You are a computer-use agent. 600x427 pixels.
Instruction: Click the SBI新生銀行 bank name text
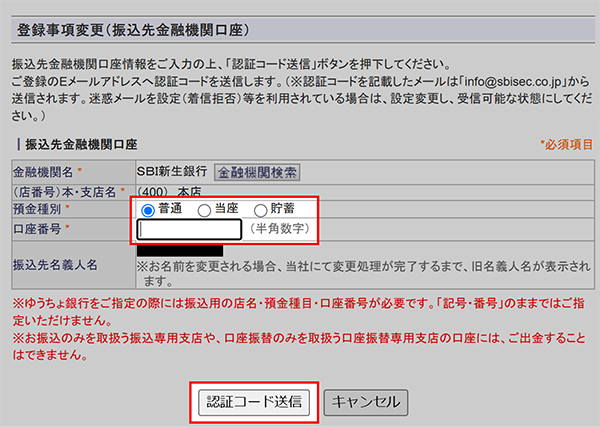(x=173, y=172)
